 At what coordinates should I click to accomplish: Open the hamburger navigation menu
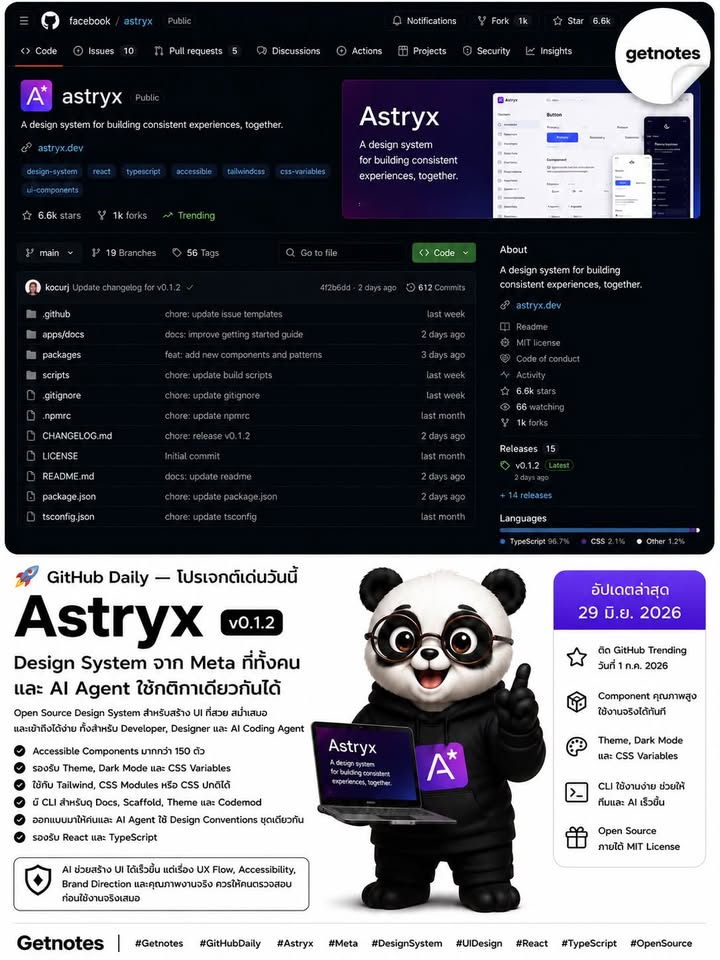click(24, 21)
